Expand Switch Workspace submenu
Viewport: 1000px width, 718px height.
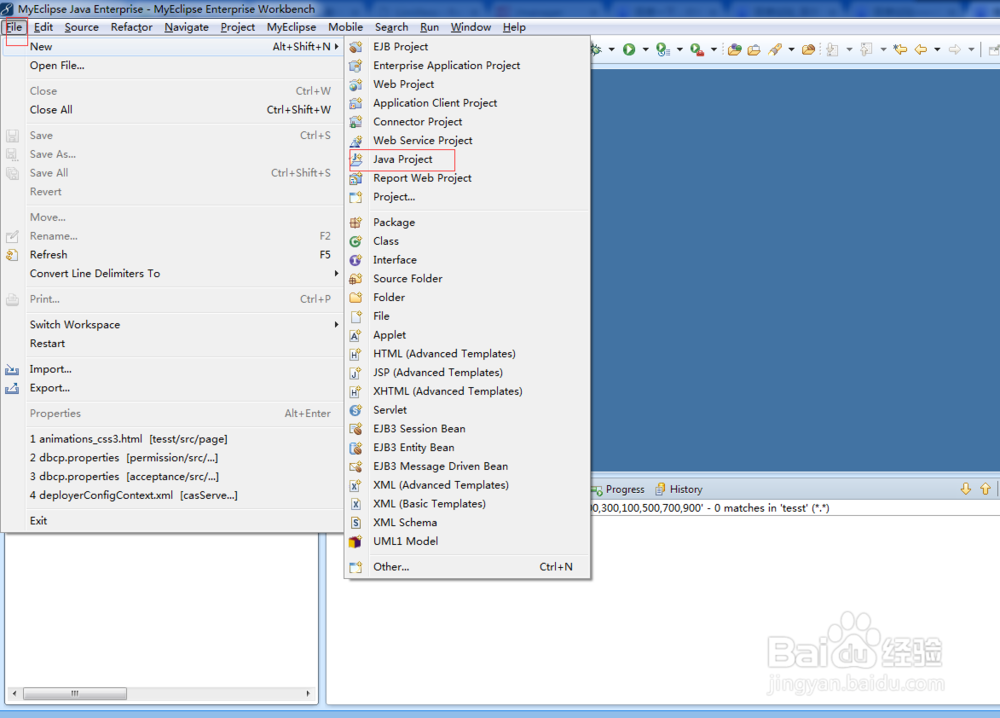[x=172, y=325]
